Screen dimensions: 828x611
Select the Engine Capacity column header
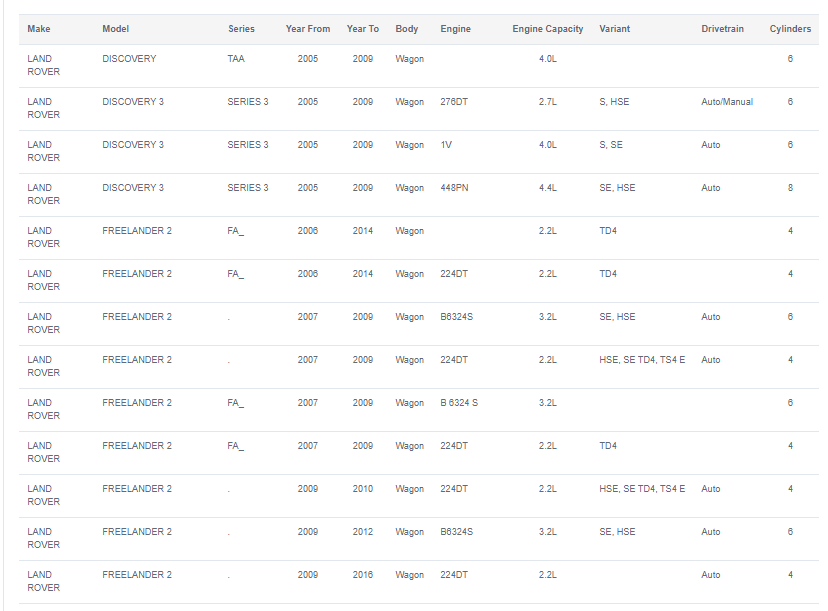548,29
